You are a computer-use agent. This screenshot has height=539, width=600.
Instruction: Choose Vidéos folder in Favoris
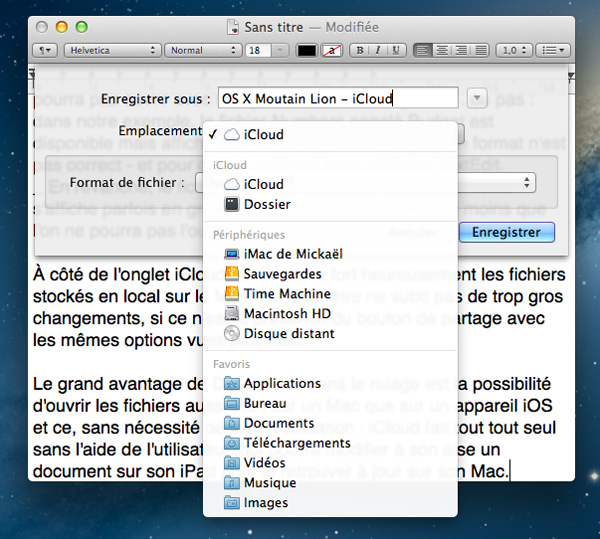[330, 463]
